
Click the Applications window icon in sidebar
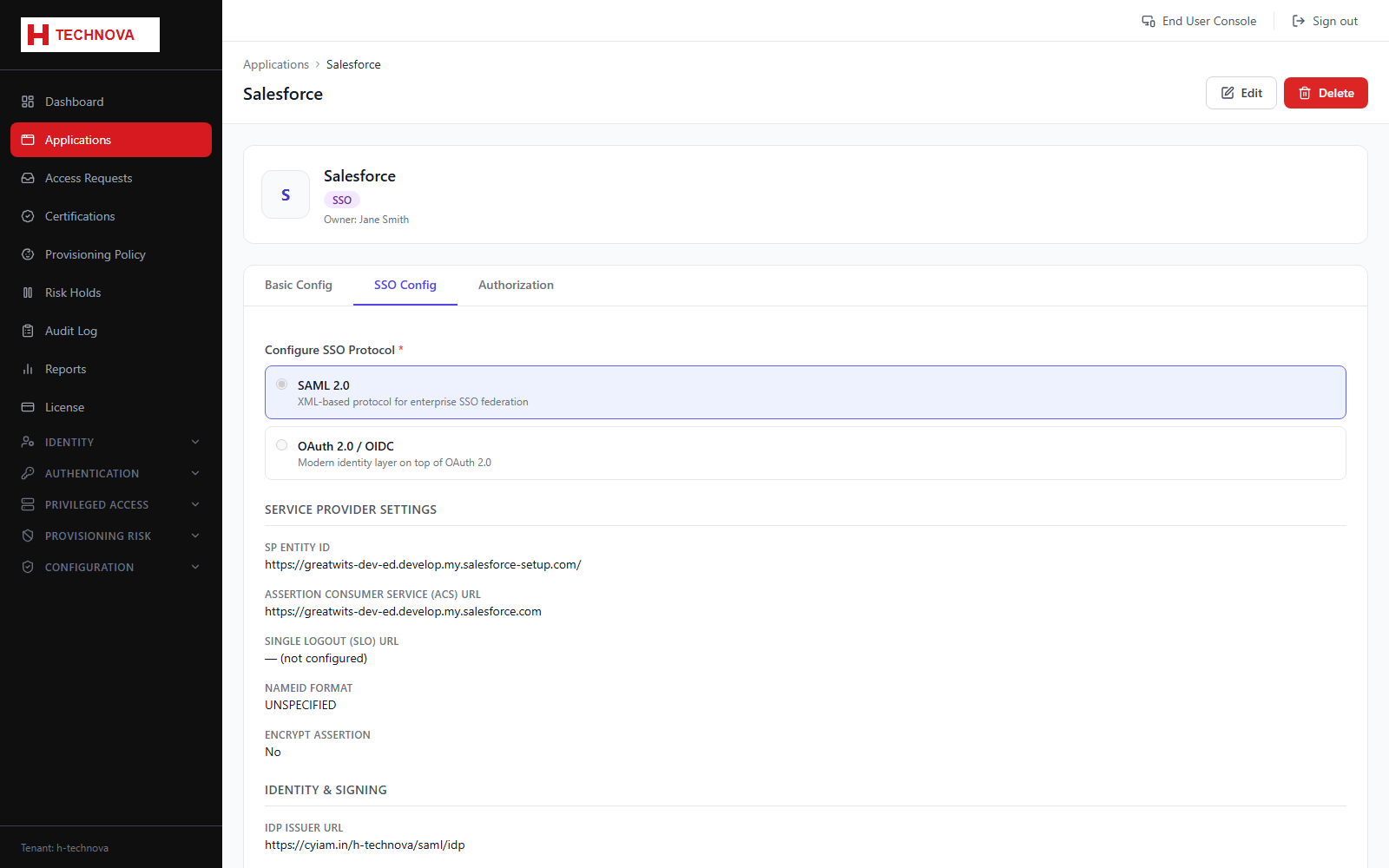click(28, 140)
